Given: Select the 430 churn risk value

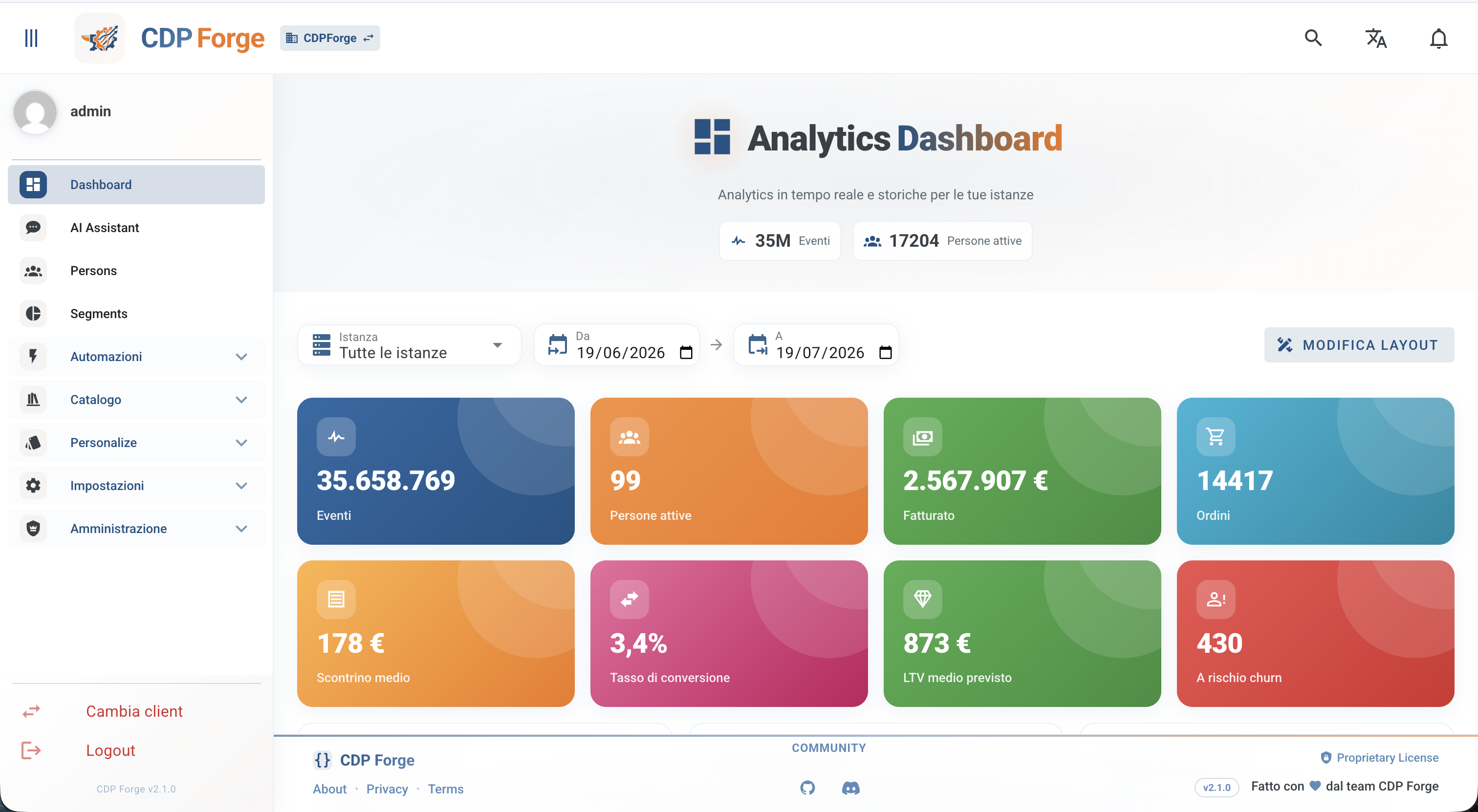Looking at the screenshot, I should coord(1219,643).
